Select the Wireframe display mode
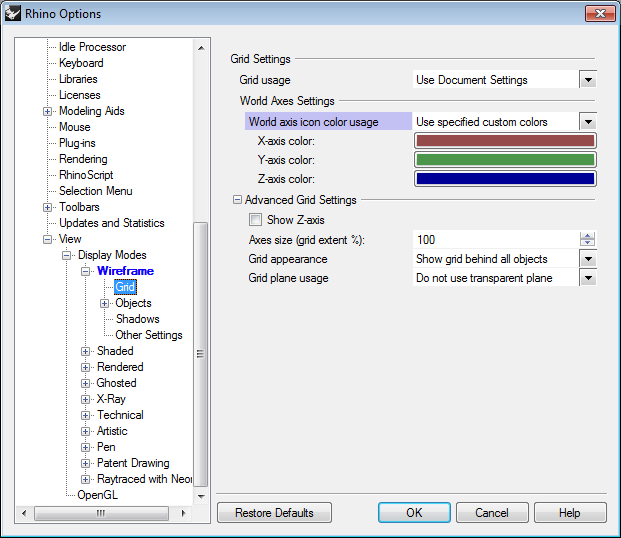This screenshot has width=621, height=538. pos(126,271)
